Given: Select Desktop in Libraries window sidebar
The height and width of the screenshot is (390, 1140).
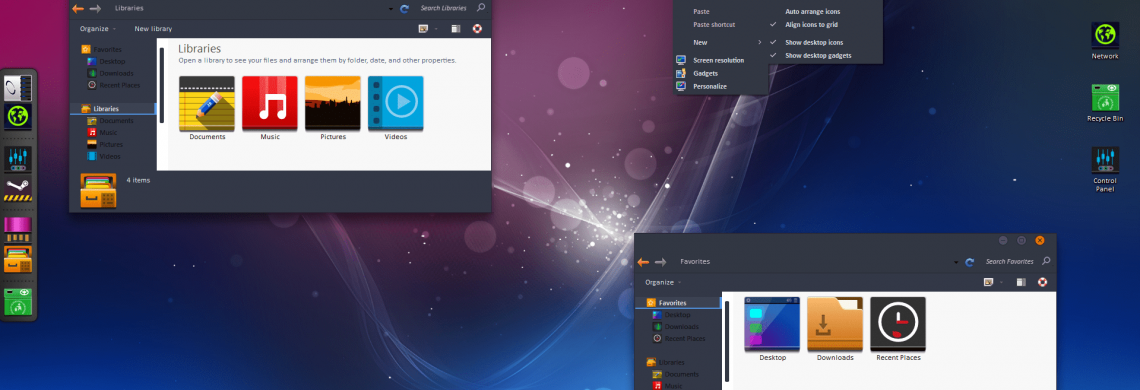Looking at the screenshot, I should coord(107,62).
